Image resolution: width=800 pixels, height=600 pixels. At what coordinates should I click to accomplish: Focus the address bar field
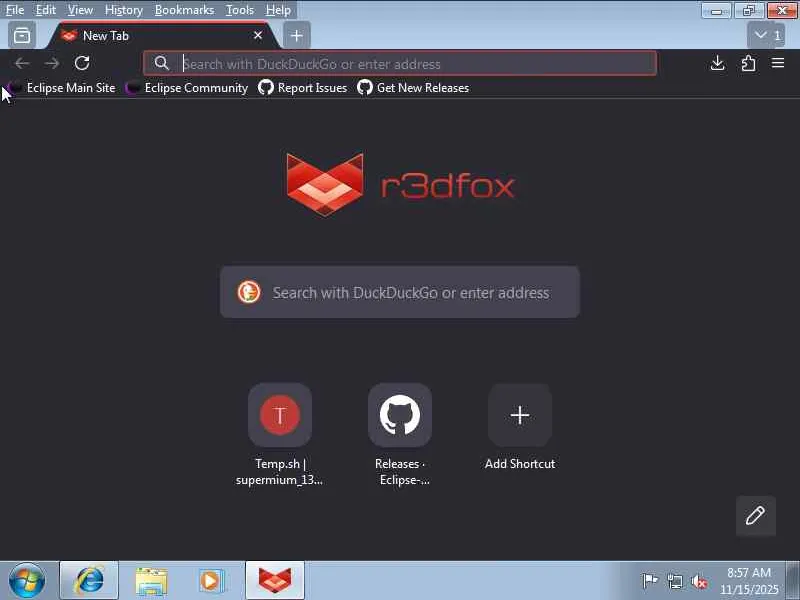point(399,63)
